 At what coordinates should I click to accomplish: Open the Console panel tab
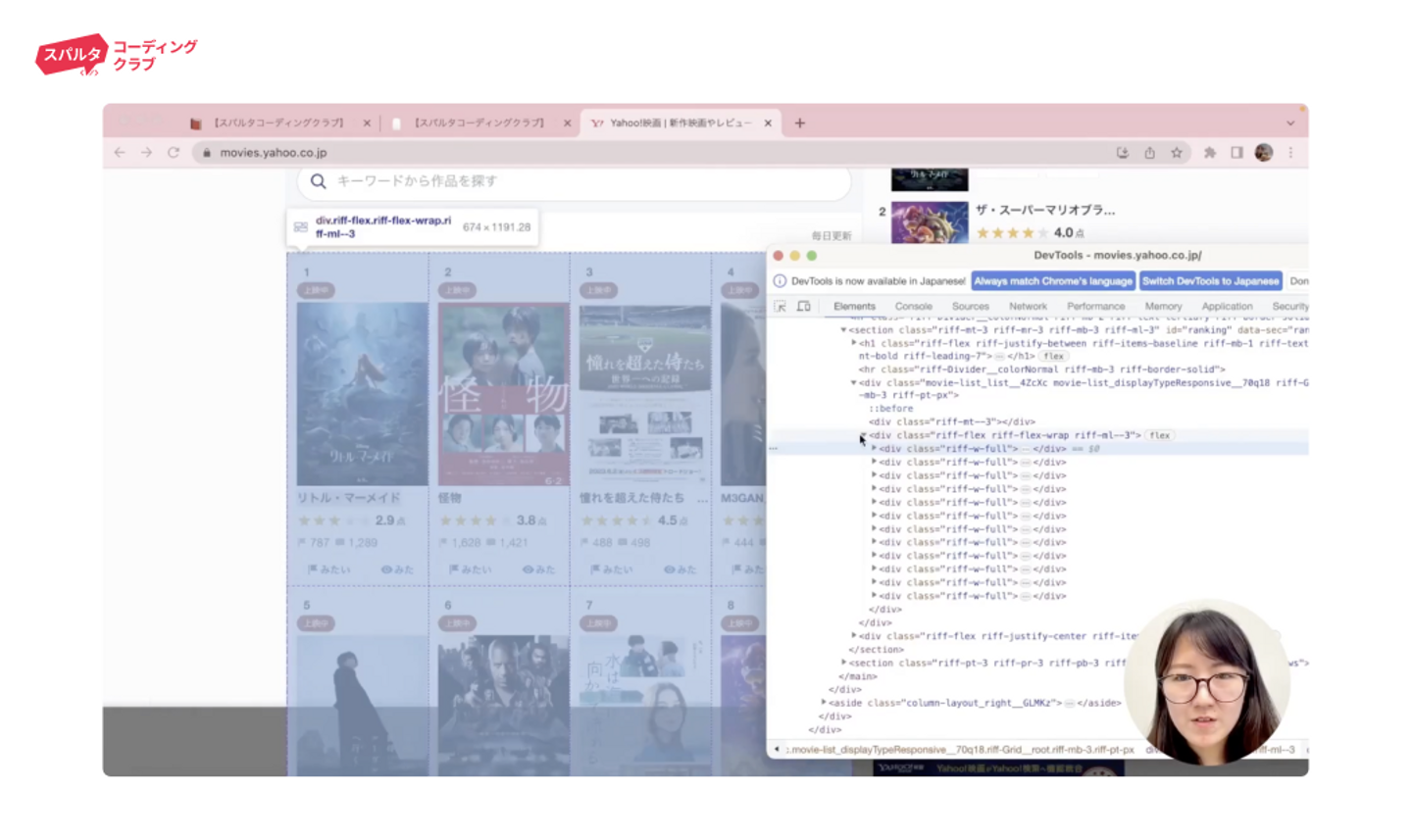913,307
